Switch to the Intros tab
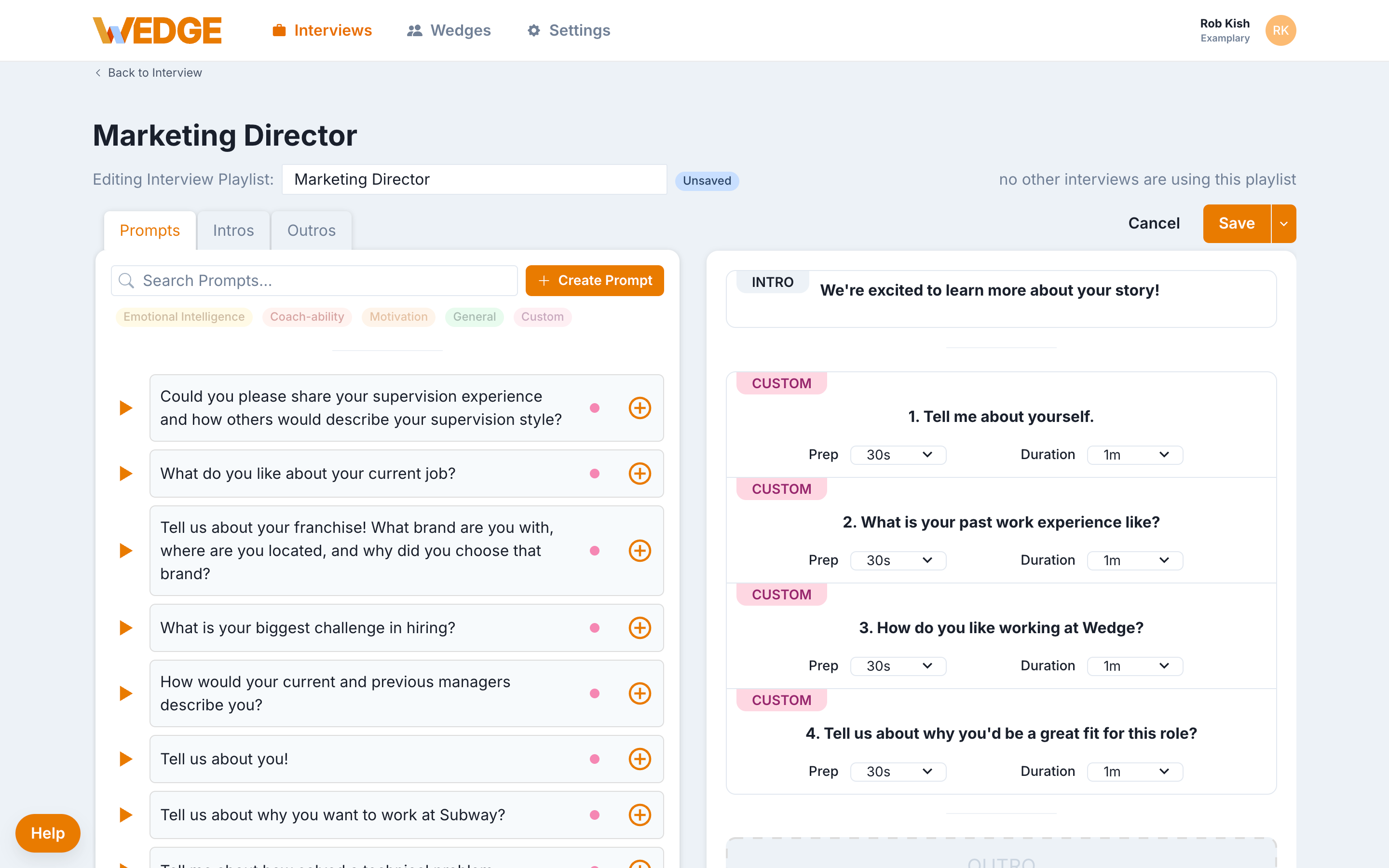The height and width of the screenshot is (868, 1389). (233, 230)
